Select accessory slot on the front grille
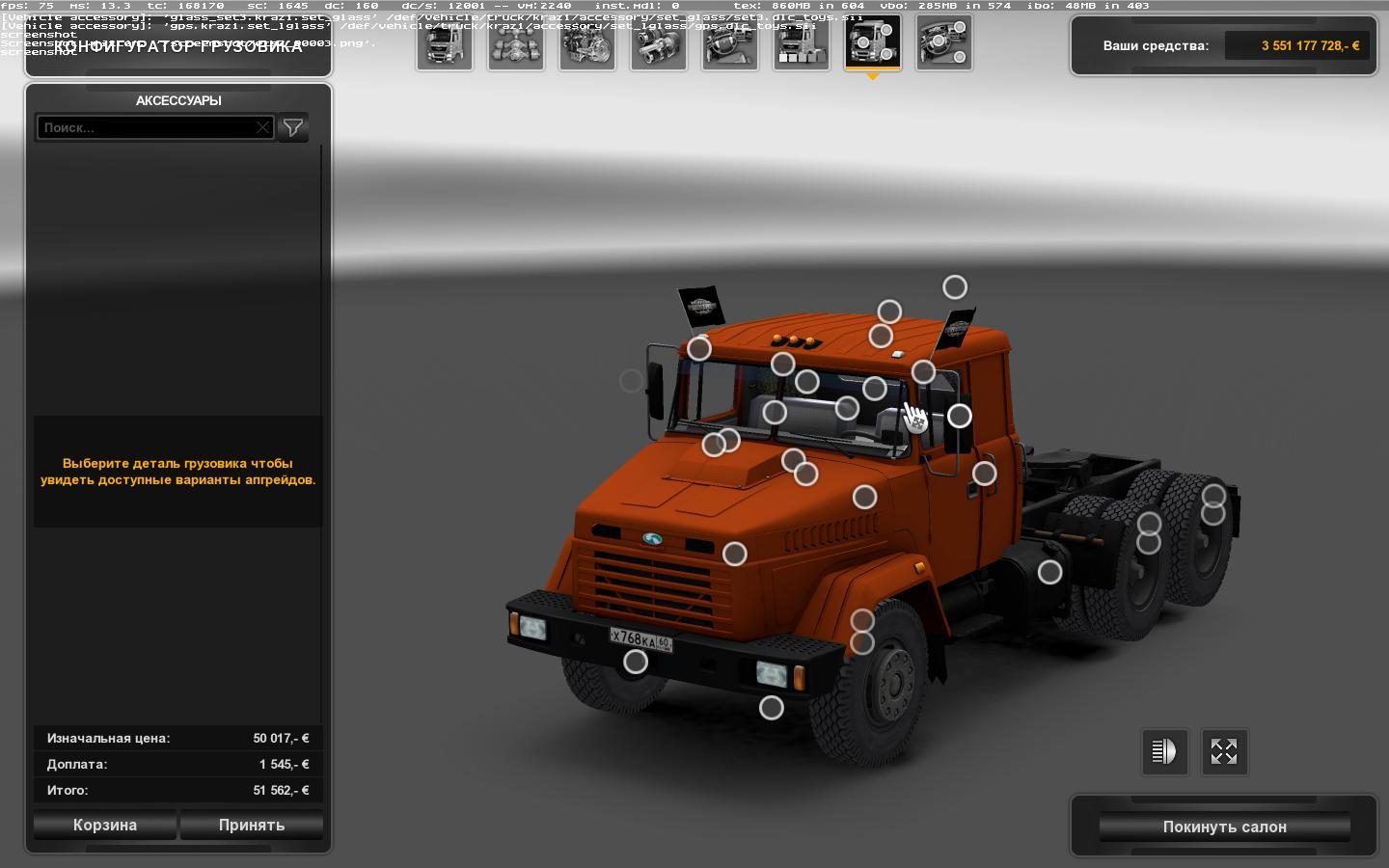This screenshot has width=1389, height=868. tap(735, 554)
